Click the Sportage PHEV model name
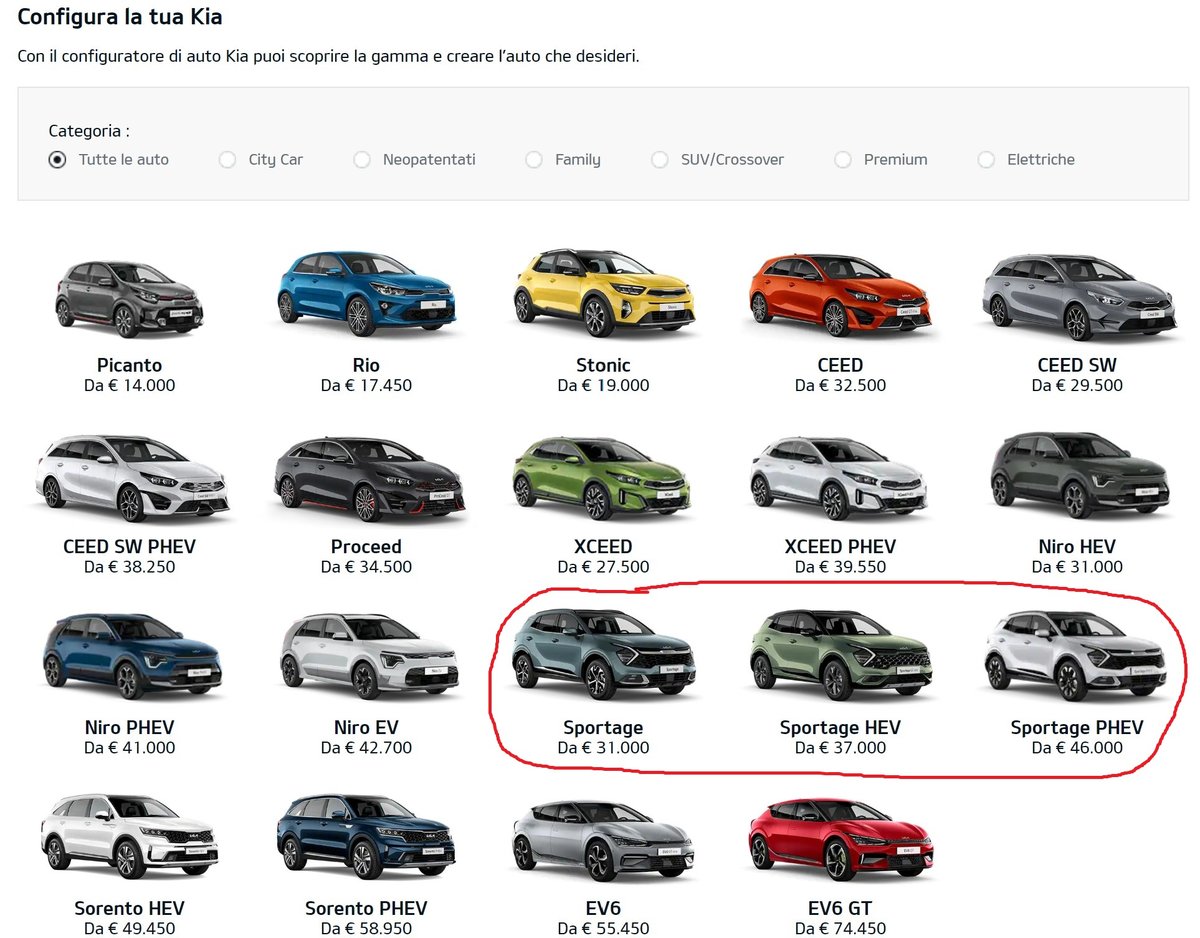Screen dimensions: 1200x938 coord(1077,728)
